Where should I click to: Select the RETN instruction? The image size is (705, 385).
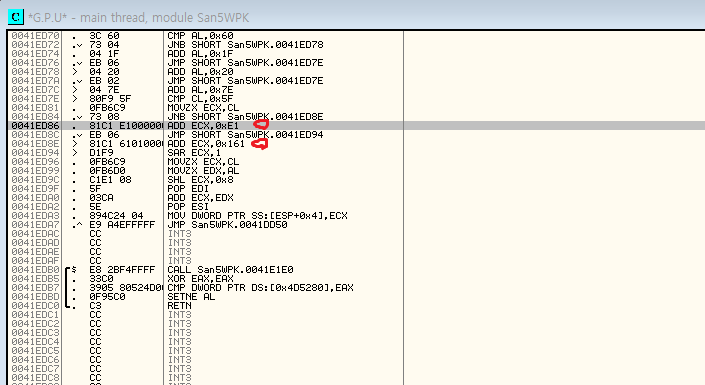179,305
